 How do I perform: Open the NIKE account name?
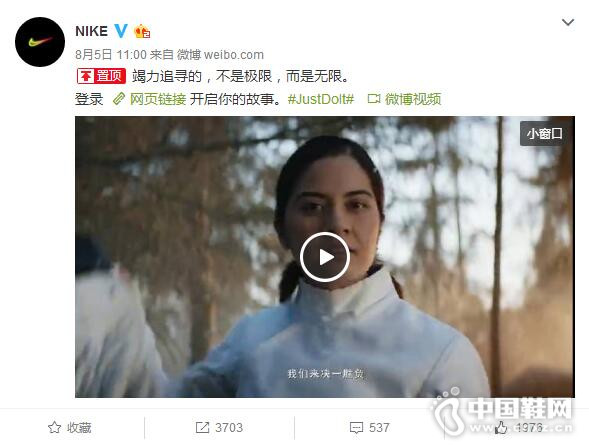pos(92,31)
